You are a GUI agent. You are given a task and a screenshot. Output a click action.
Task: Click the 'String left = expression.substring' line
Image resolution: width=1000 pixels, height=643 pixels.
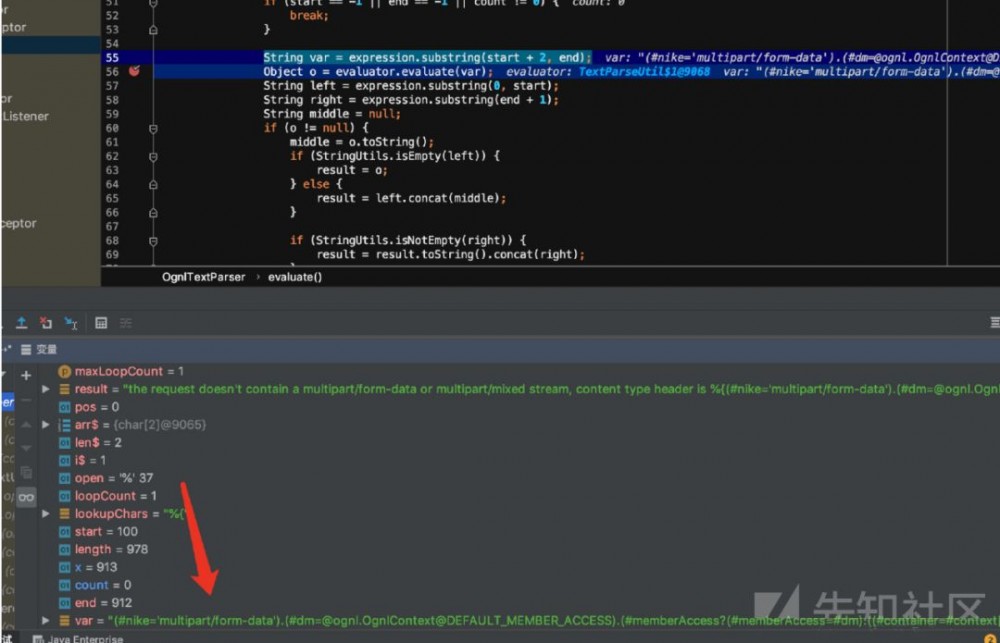(x=411, y=86)
